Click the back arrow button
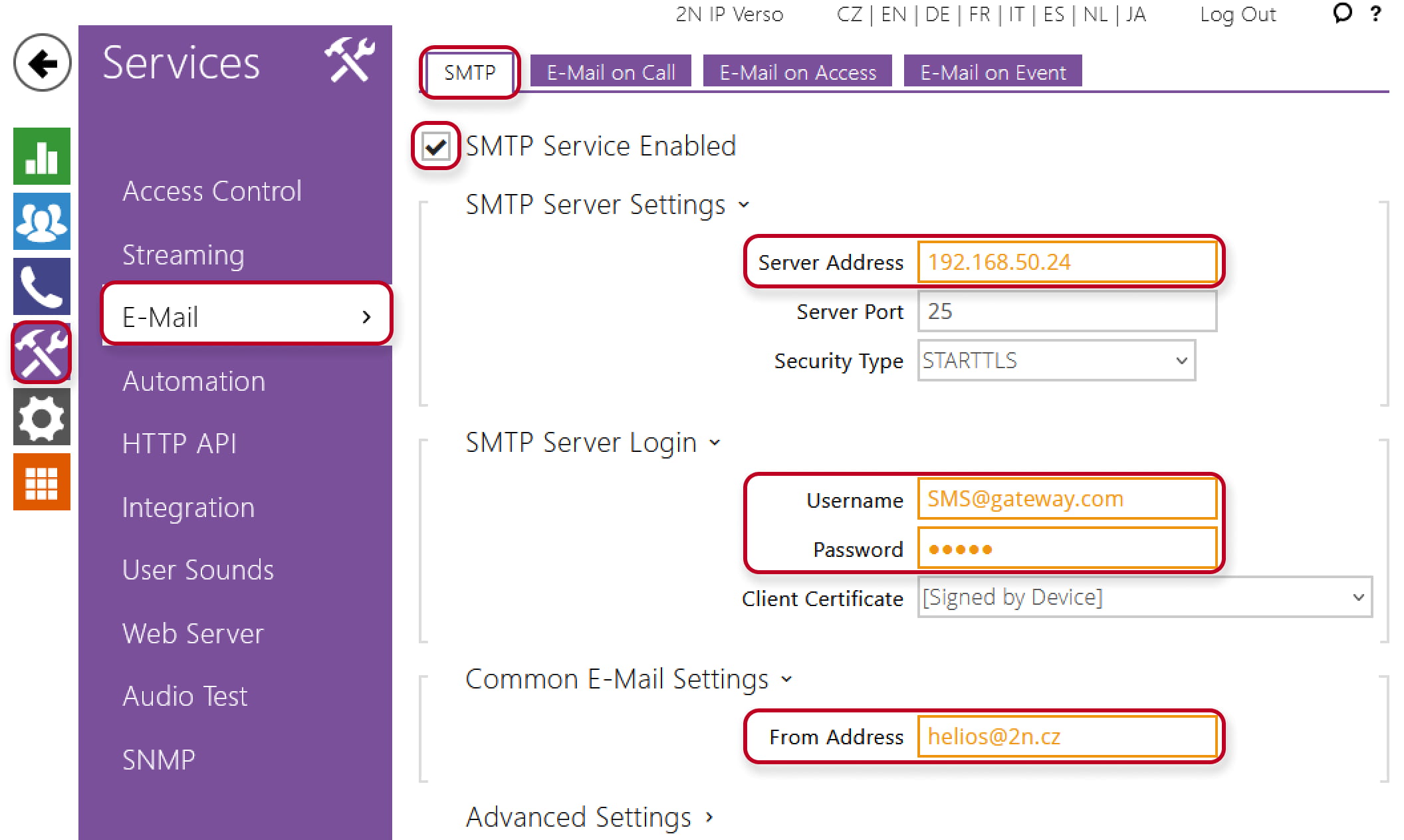This screenshot has height=840, width=1404. pyautogui.click(x=42, y=63)
